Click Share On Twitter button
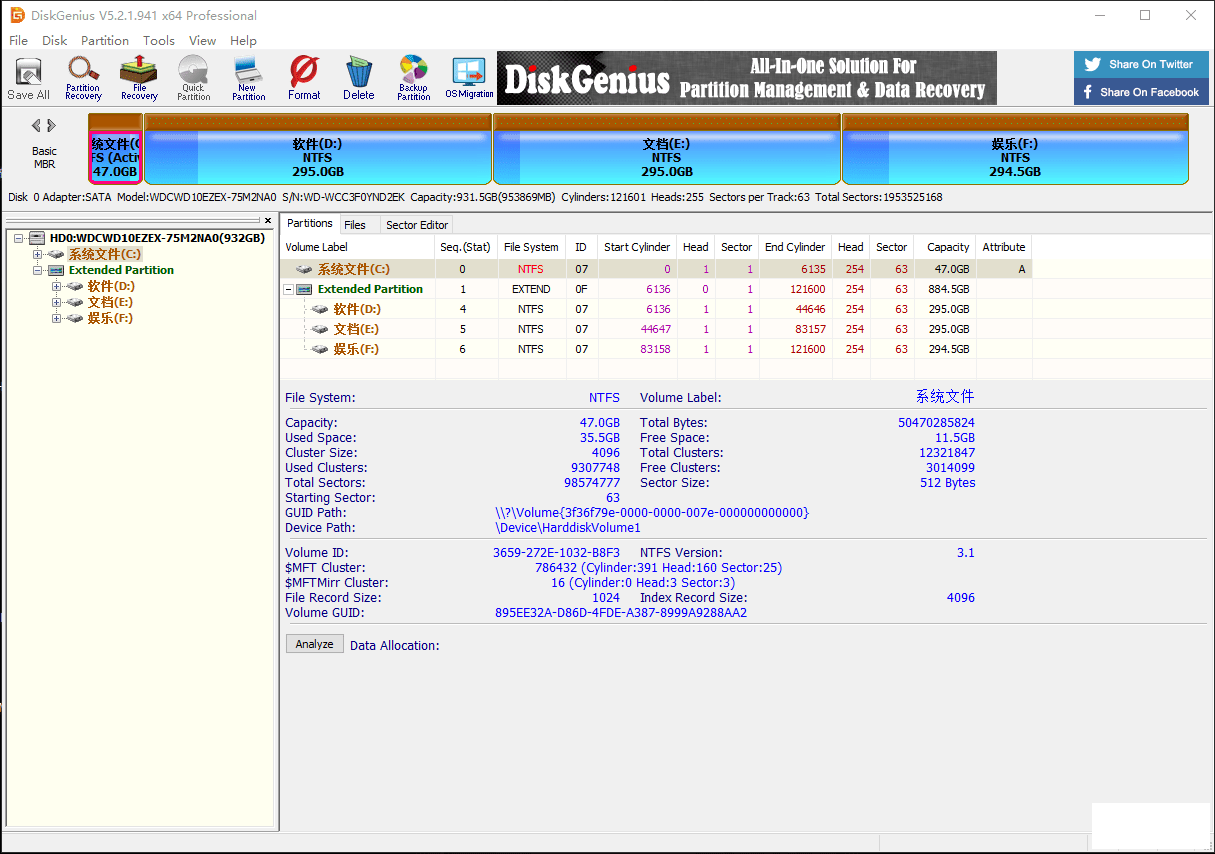 click(x=1142, y=64)
